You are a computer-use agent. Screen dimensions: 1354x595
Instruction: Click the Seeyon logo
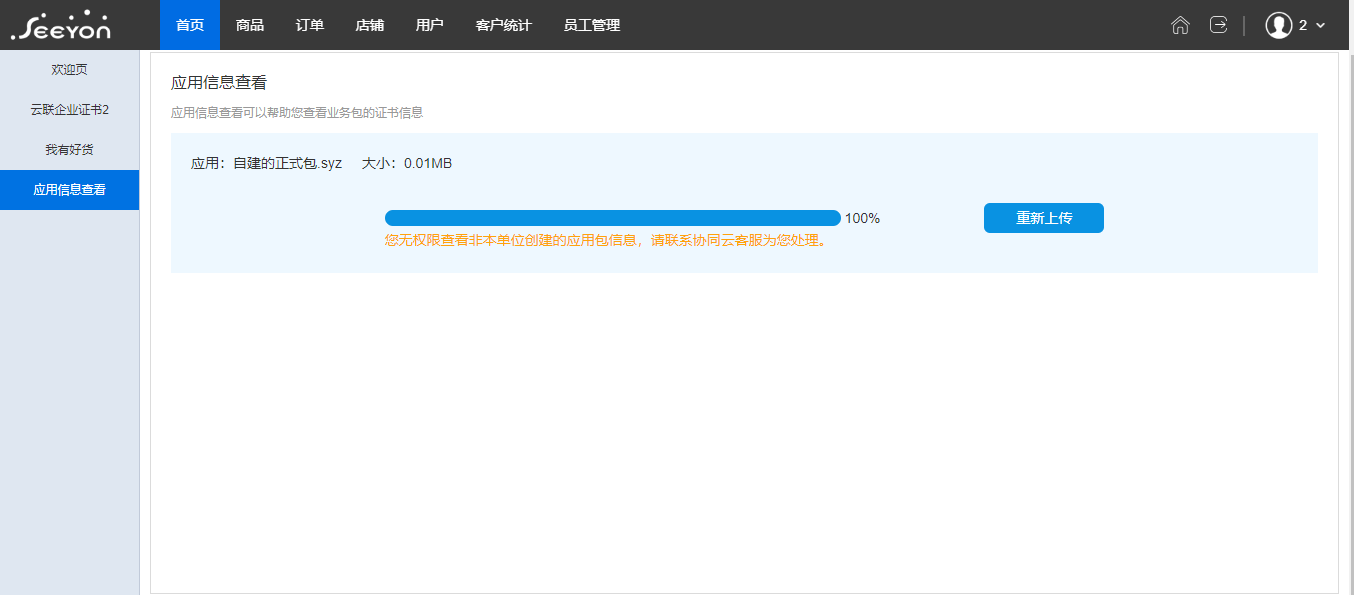click(61, 25)
